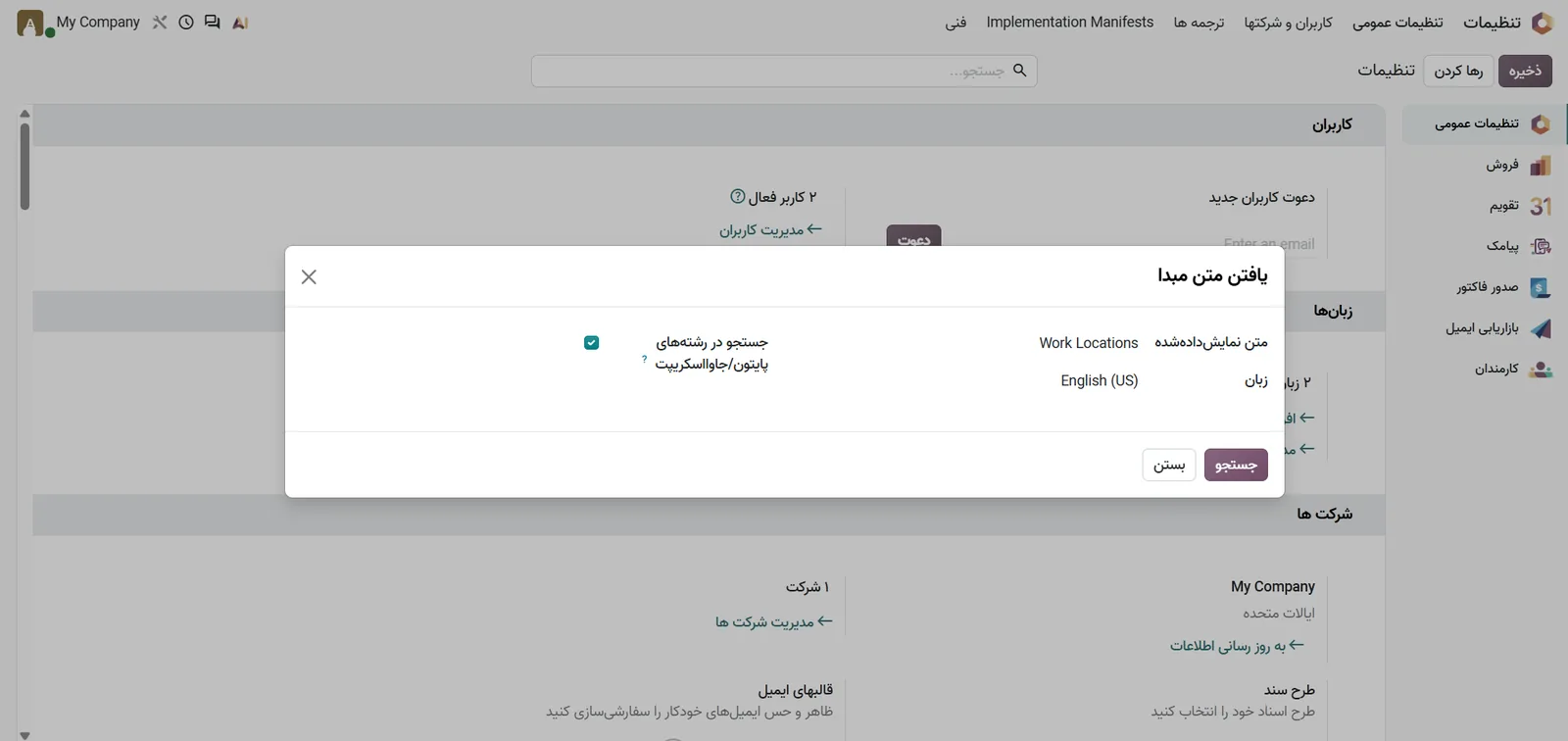Follow the مدیریت شرکت ها link
This screenshot has height=741, width=1568.
click(x=774, y=621)
